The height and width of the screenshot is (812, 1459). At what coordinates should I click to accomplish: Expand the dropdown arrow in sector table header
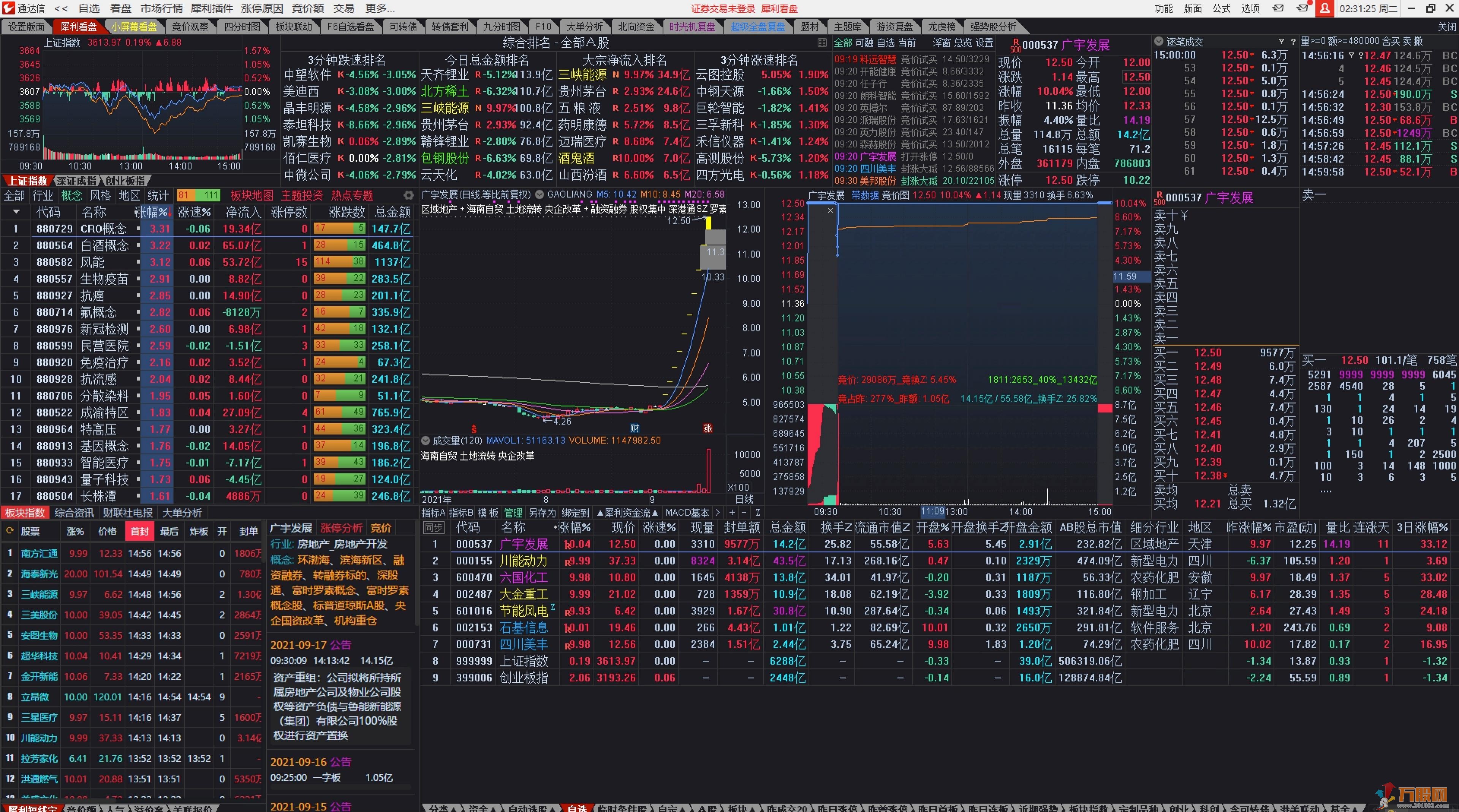coord(16,212)
